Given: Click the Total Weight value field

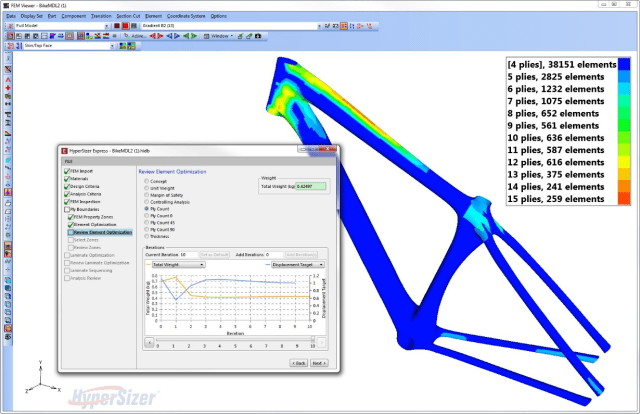Looking at the screenshot, I should click(311, 186).
